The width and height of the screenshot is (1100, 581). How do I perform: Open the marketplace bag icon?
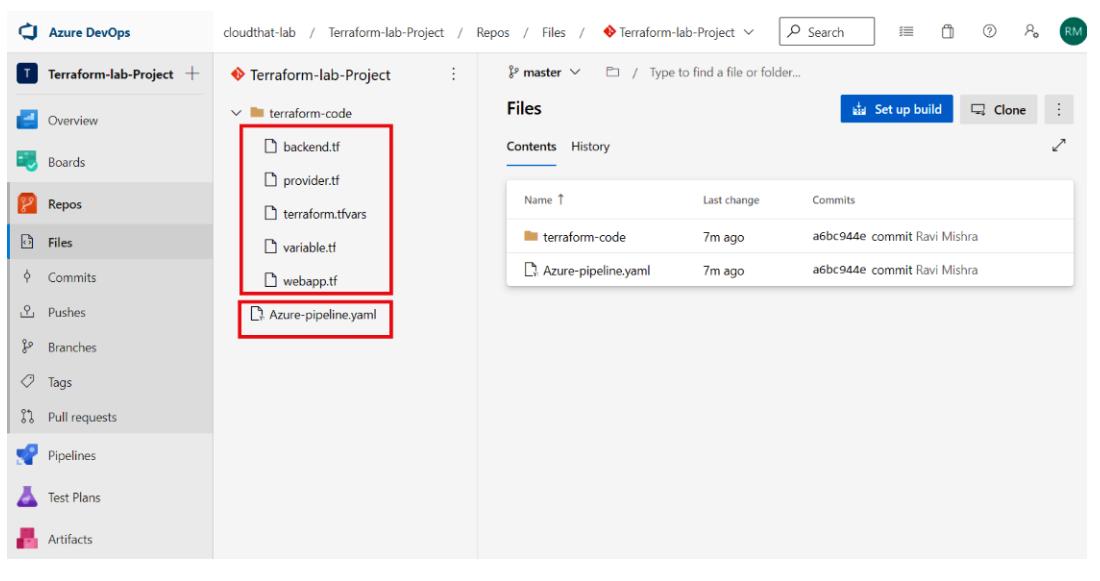[948, 32]
